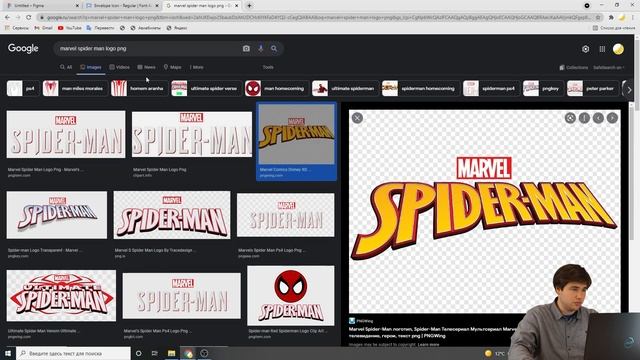Click the Windows taskbar search box
This screenshot has width=640, height=360.
click(x=73, y=353)
